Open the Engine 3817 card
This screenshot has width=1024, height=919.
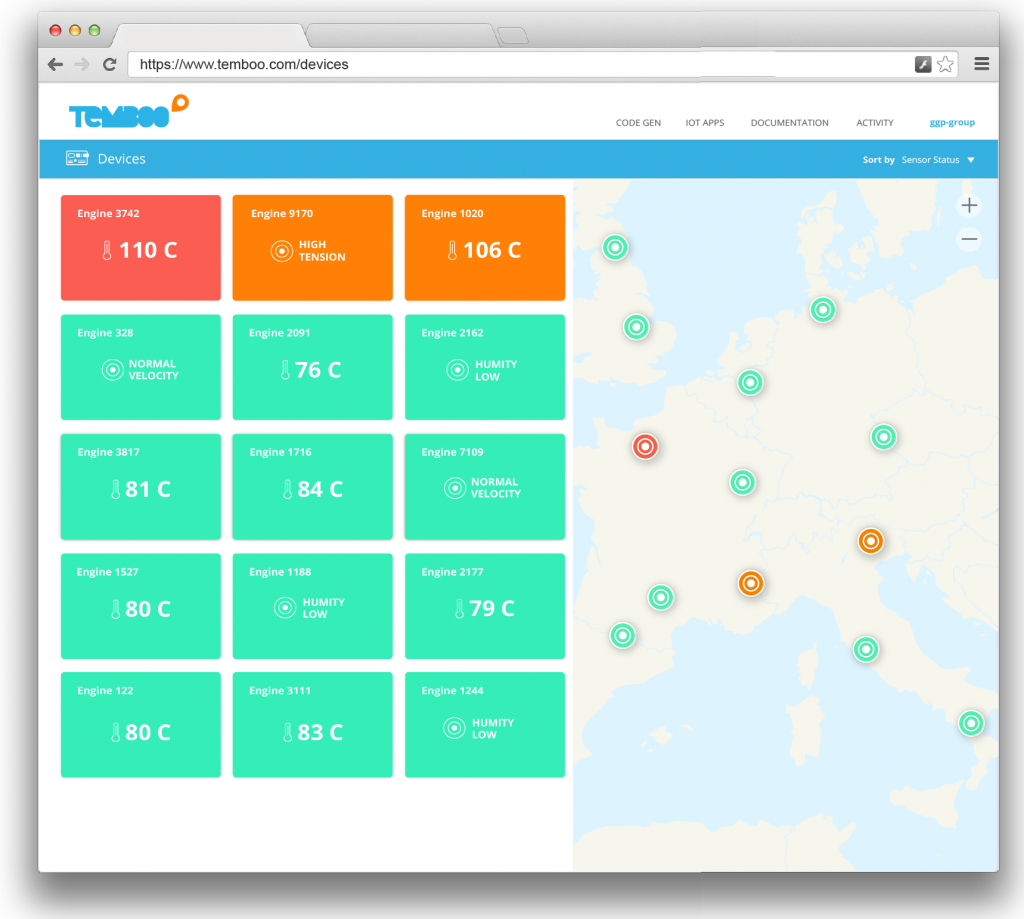pyautogui.click(x=140, y=487)
